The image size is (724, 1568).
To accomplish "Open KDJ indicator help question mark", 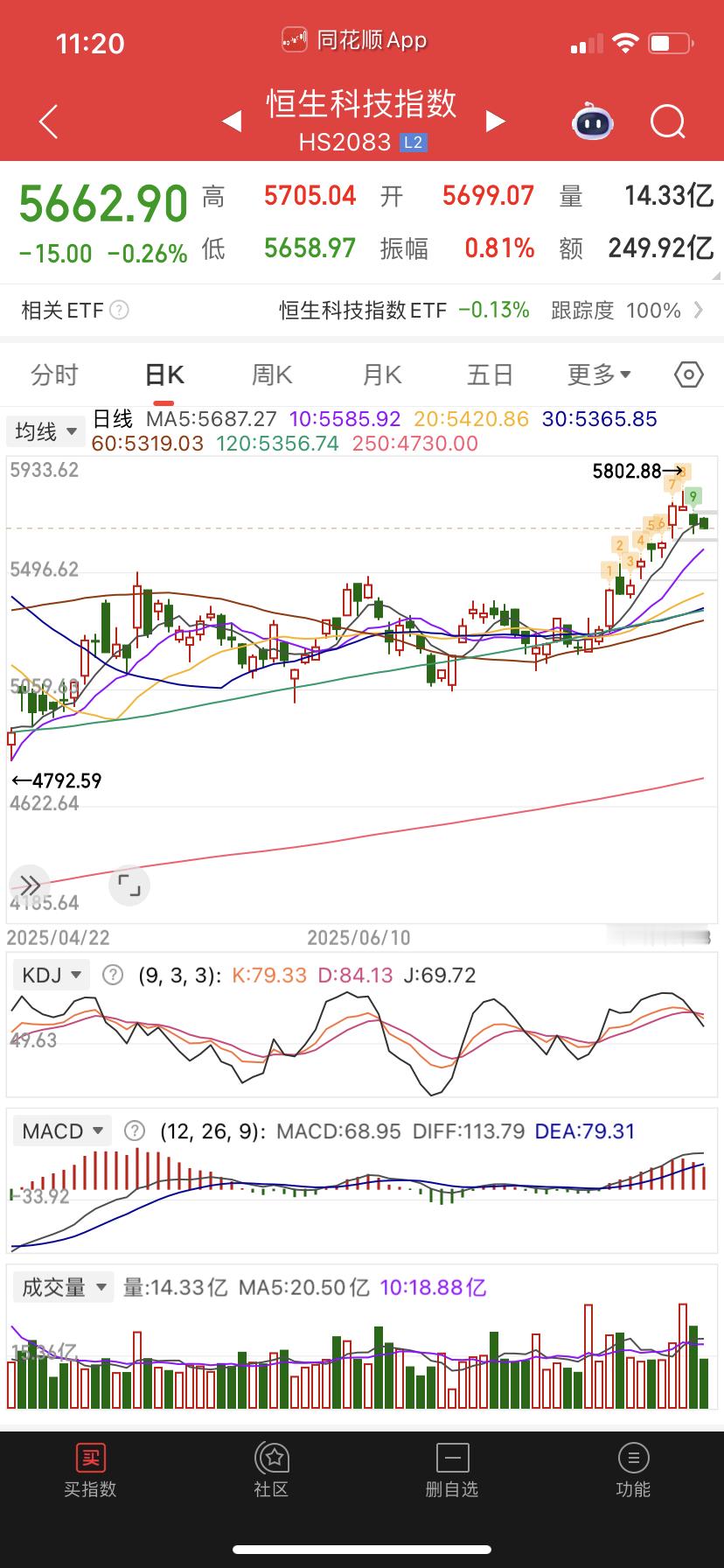I will [113, 975].
